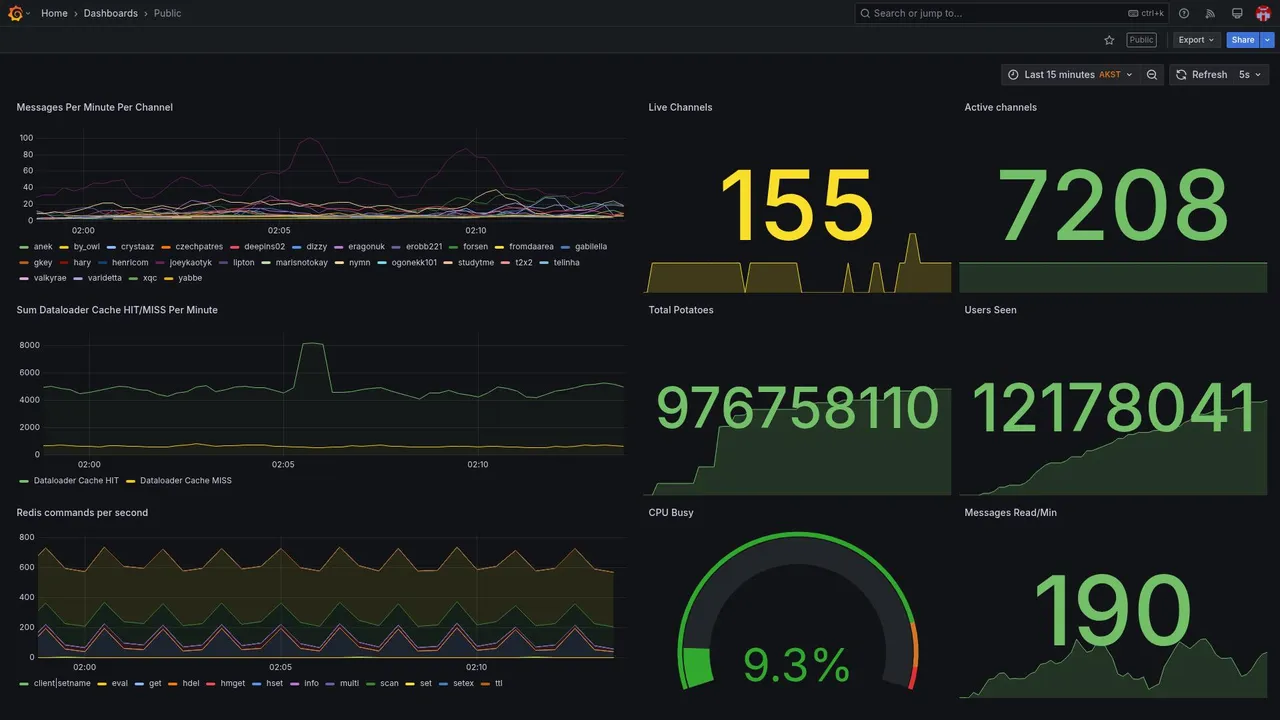Screen dimensions: 1280x720
Task: Open the user profile avatar
Action: coord(1263,13)
